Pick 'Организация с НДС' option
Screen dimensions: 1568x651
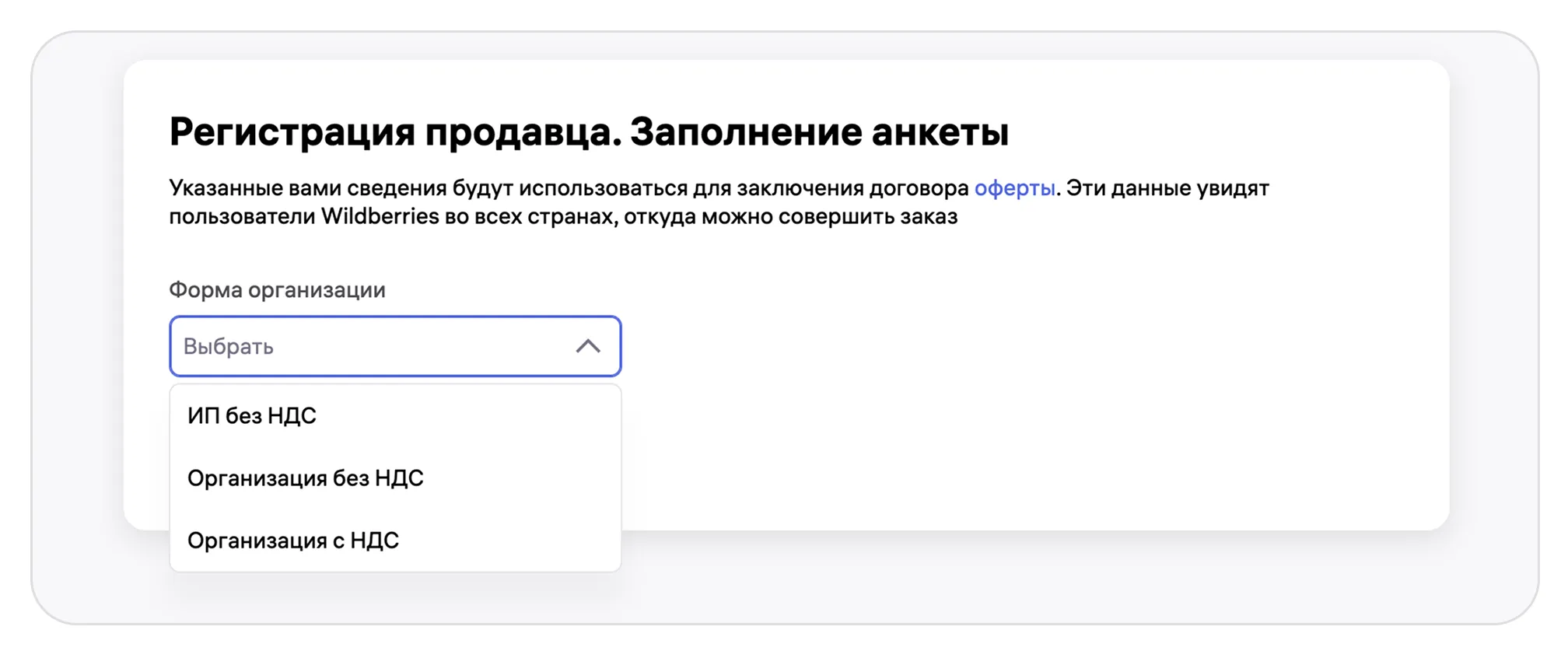(293, 541)
